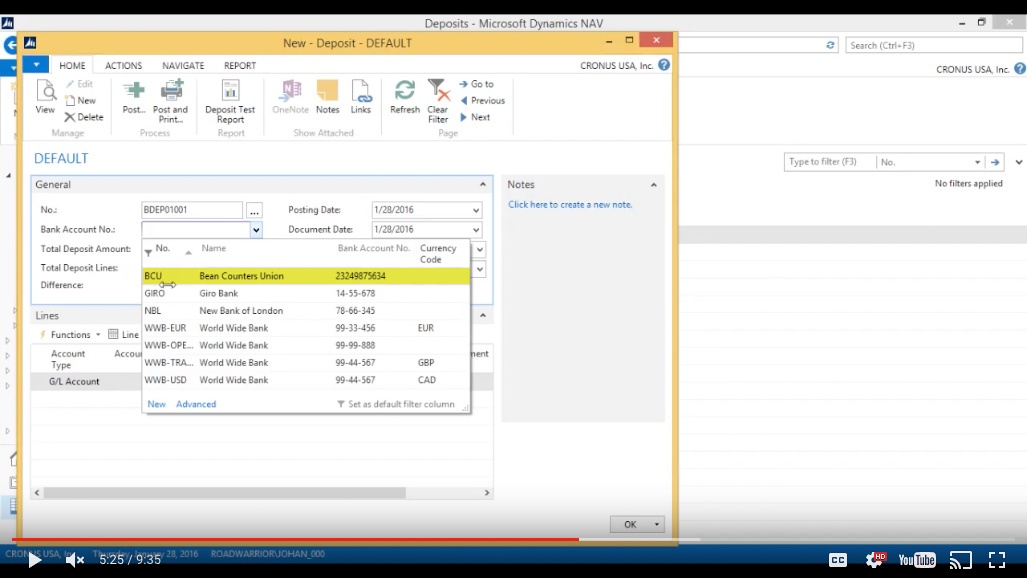Select the WWB-OPE... bank account row

click(x=306, y=345)
